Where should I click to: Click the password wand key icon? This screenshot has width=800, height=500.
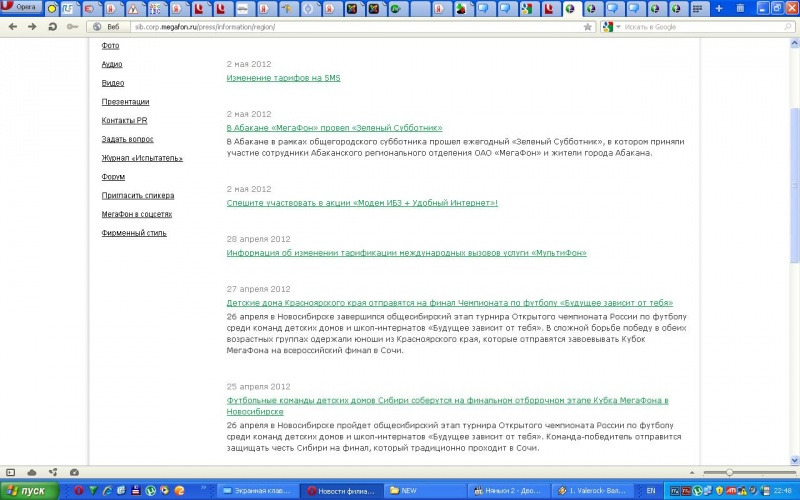pyautogui.click(x=72, y=26)
